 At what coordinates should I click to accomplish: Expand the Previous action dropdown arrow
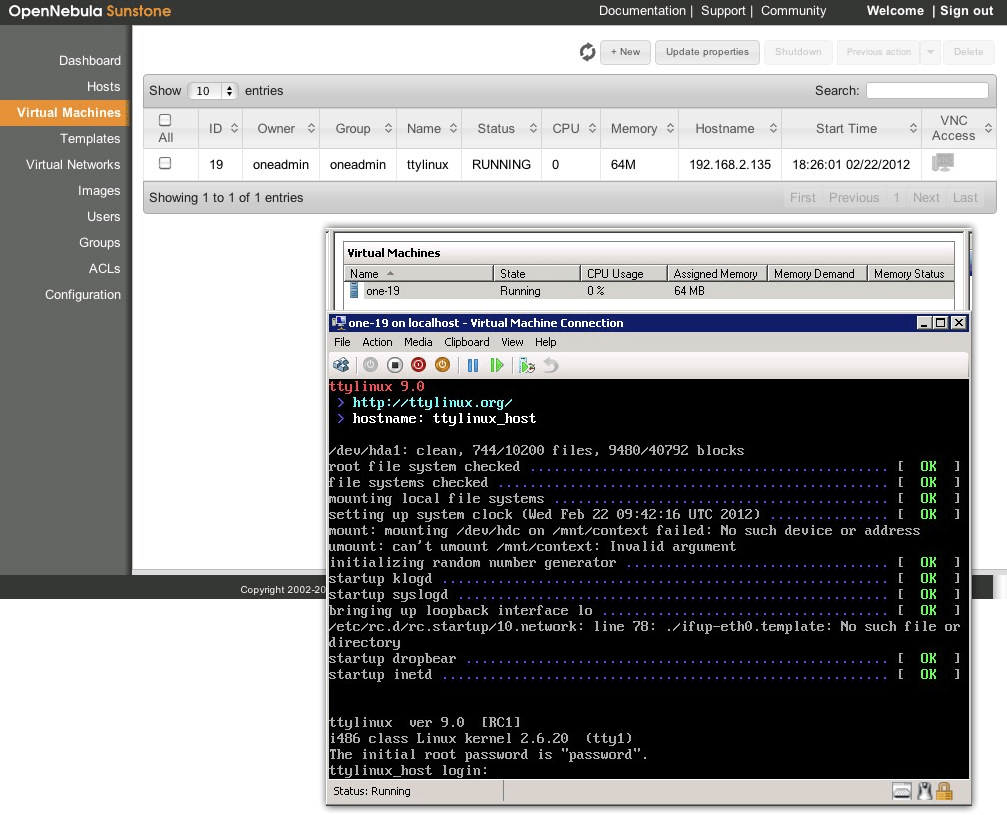pyautogui.click(x=930, y=52)
